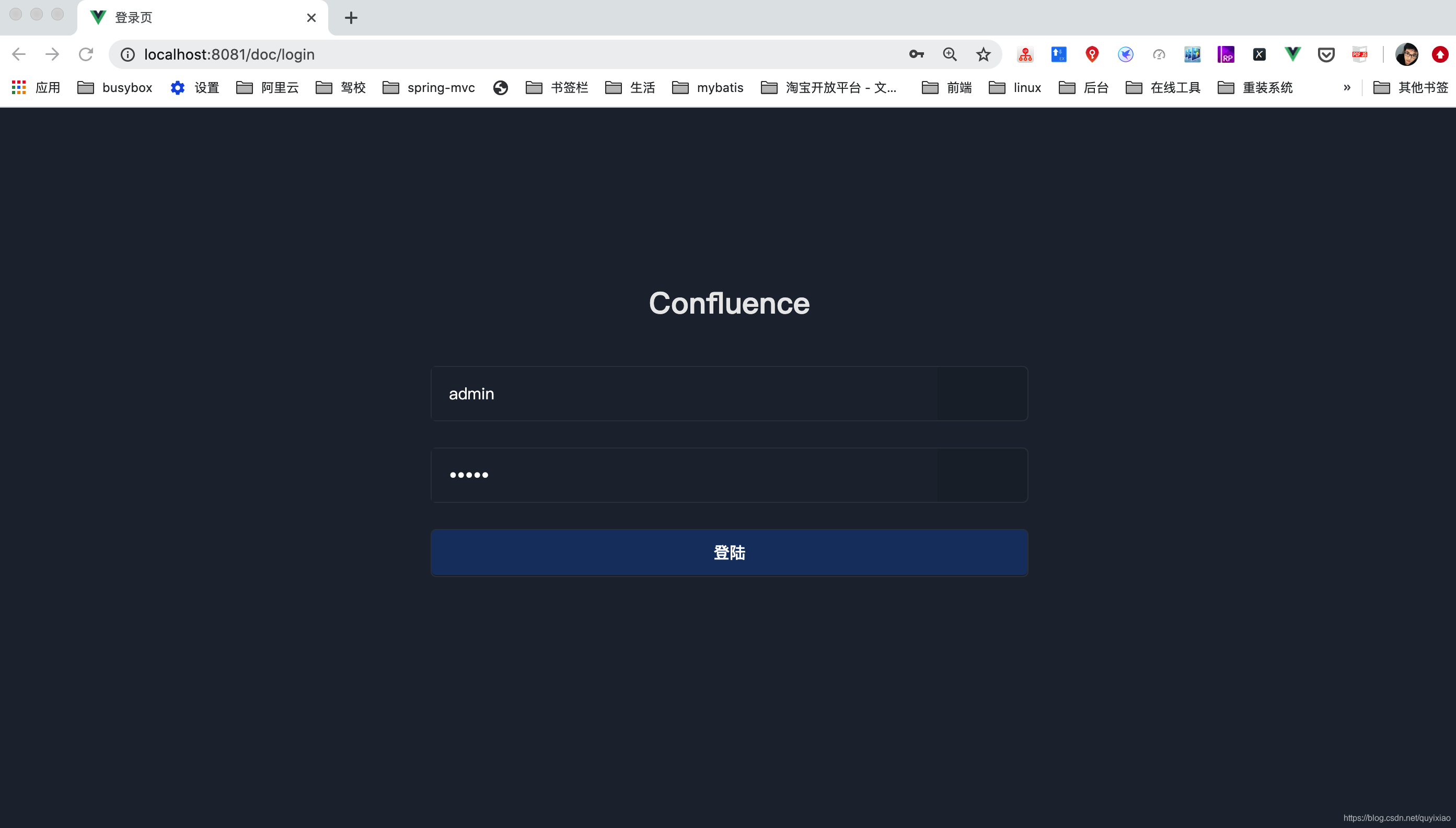Open the red map pin extension
This screenshot has width=1456, height=828.
1092,54
